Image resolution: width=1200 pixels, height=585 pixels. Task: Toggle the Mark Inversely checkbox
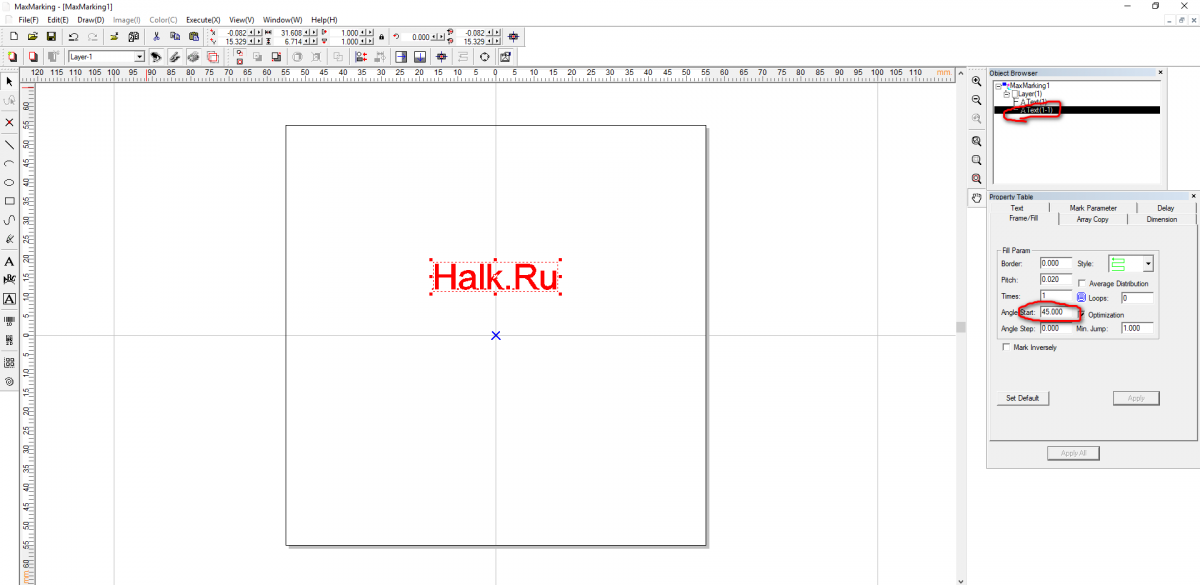1006,348
